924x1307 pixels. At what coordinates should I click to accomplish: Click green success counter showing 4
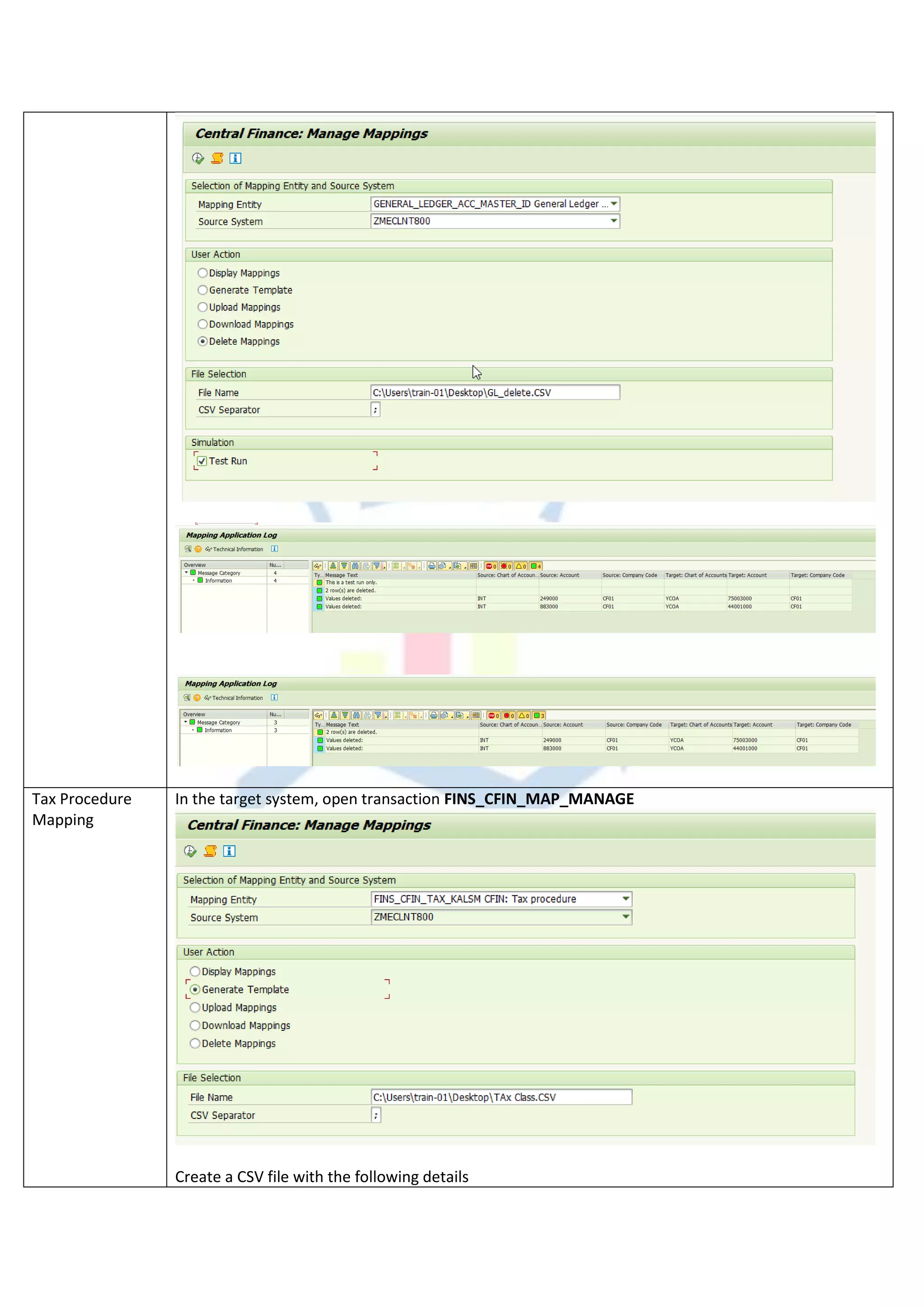536,566
